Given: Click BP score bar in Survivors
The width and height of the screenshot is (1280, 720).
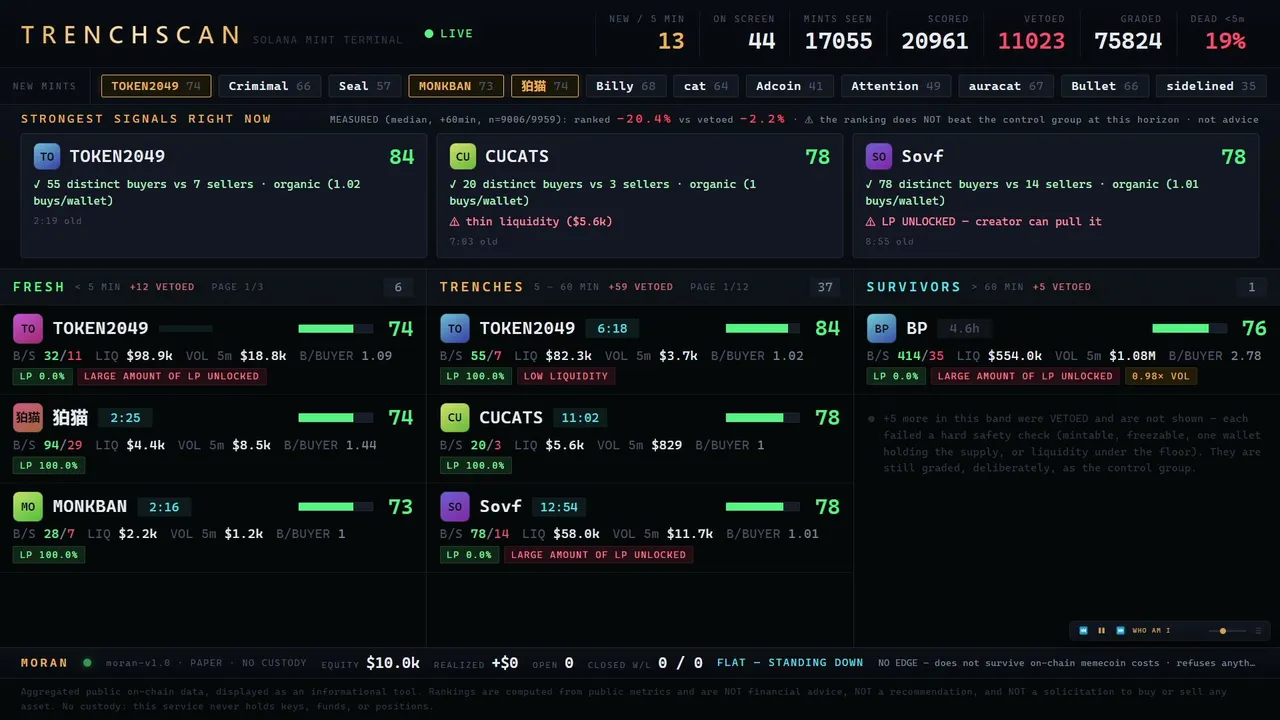Looking at the screenshot, I should click(1190, 328).
